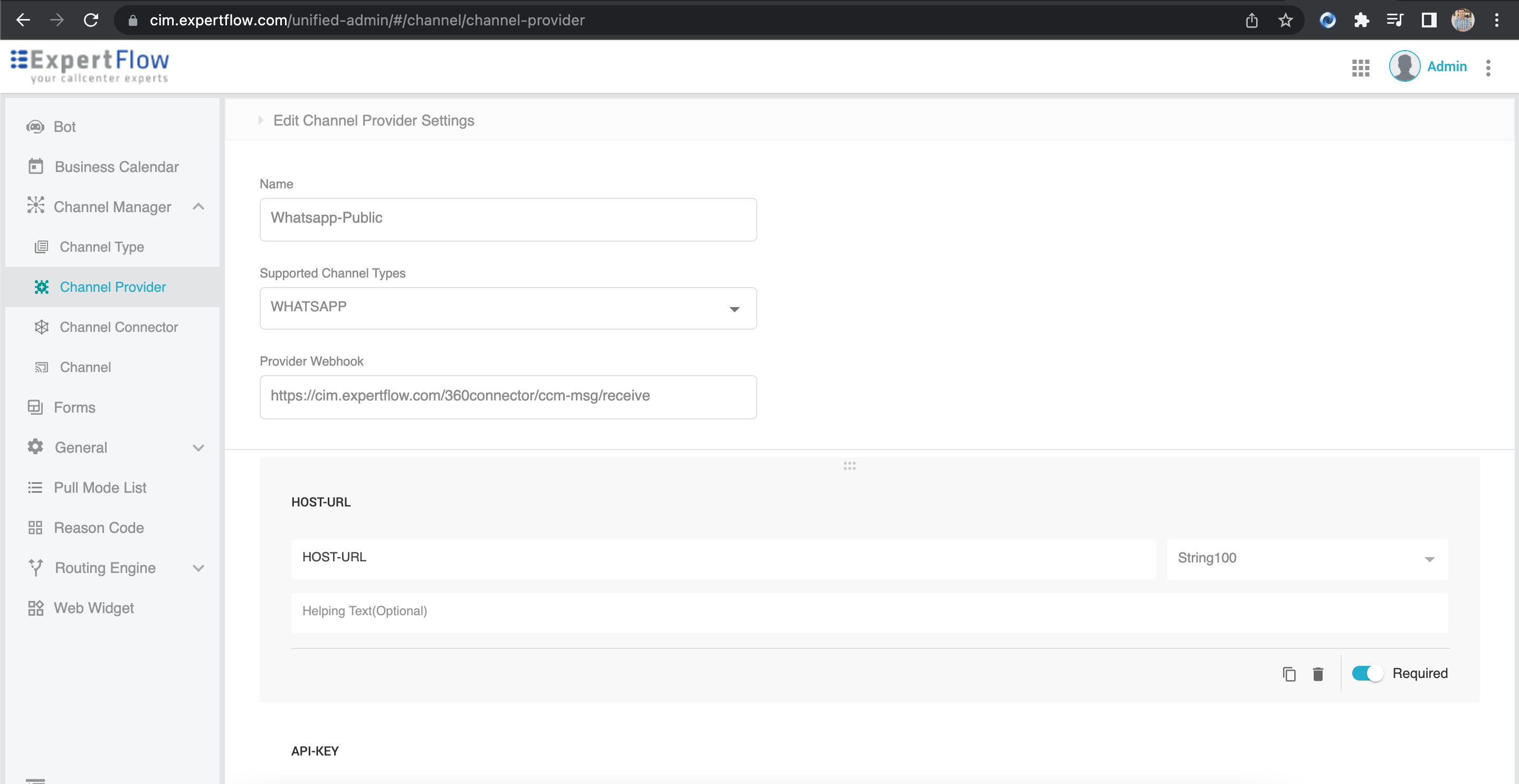The height and width of the screenshot is (784, 1519).
Task: Expand the Routing Engine menu
Action: [198, 568]
